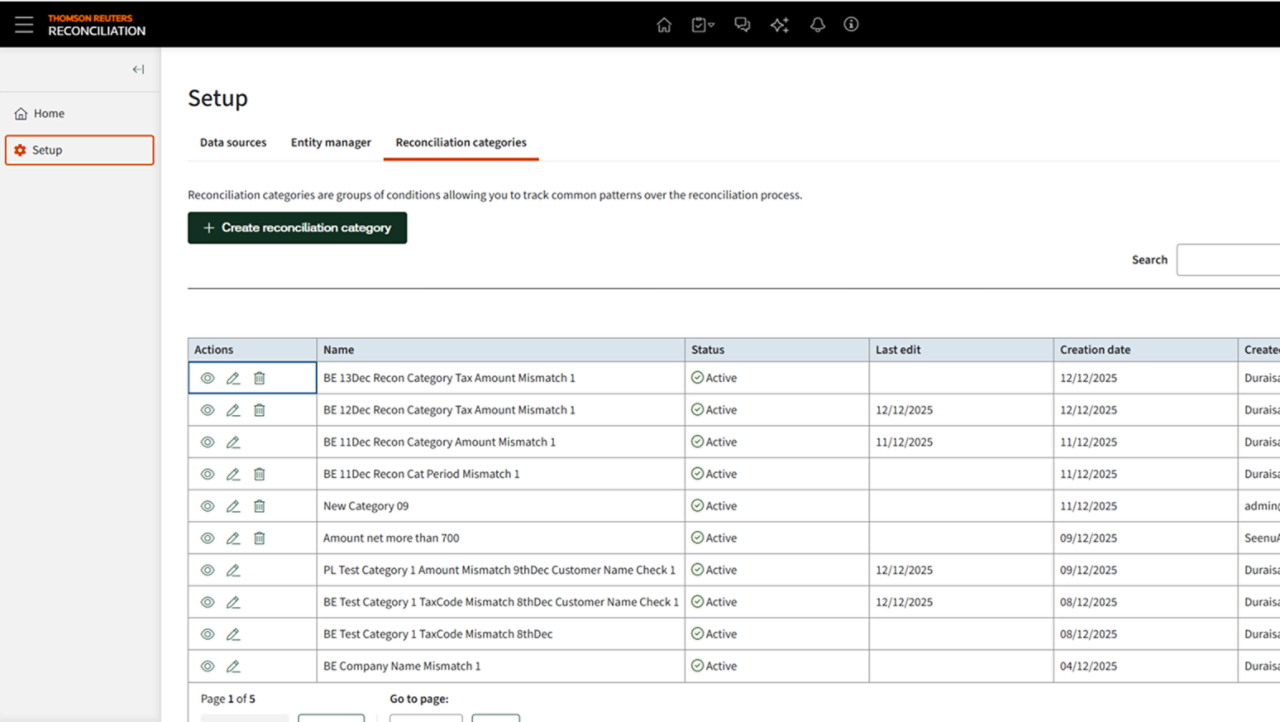The height and width of the screenshot is (722, 1280).
Task: Go to Home in the sidebar
Action: [48, 114]
